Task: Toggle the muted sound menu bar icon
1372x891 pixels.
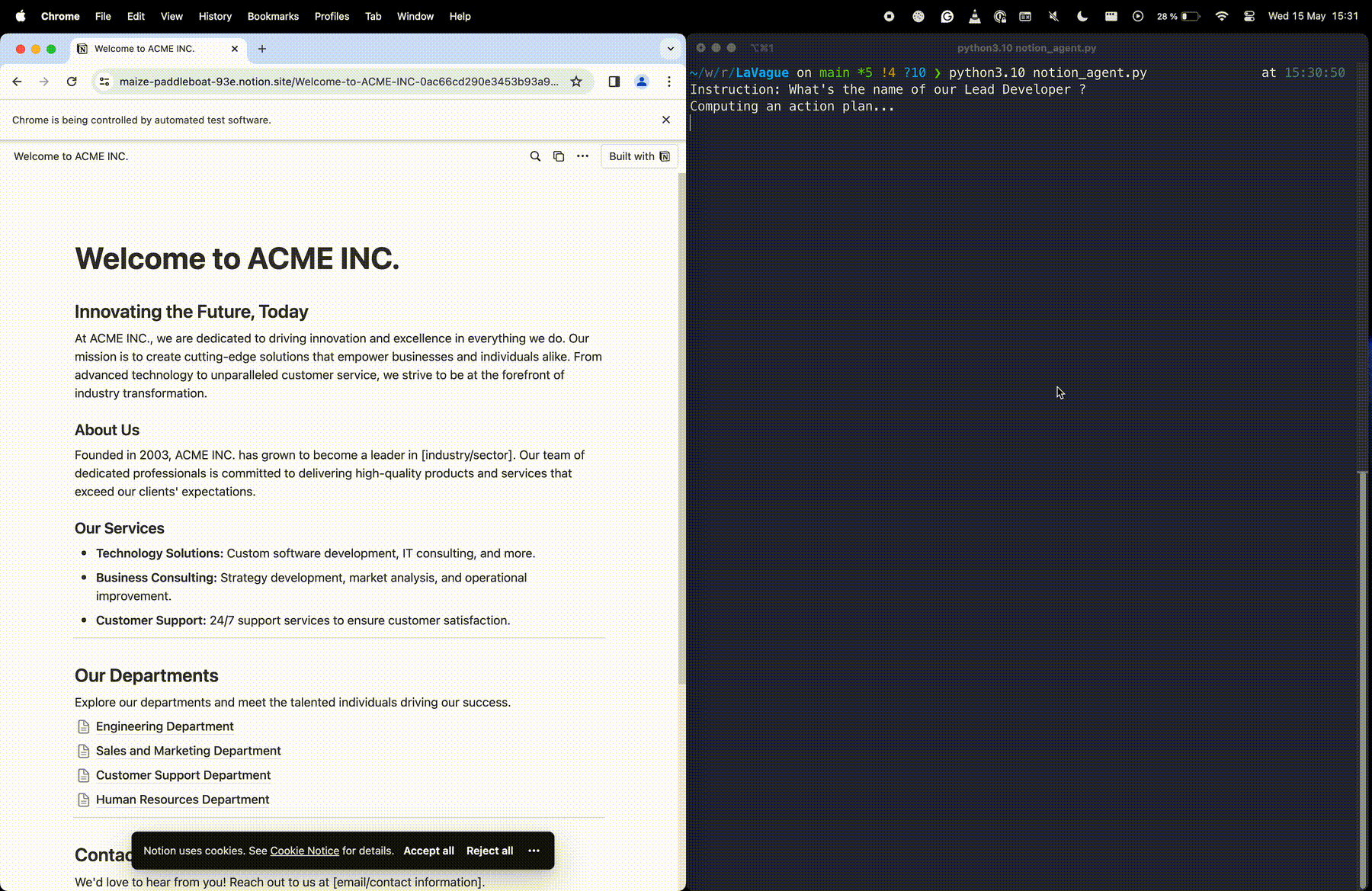Action: point(1053,16)
